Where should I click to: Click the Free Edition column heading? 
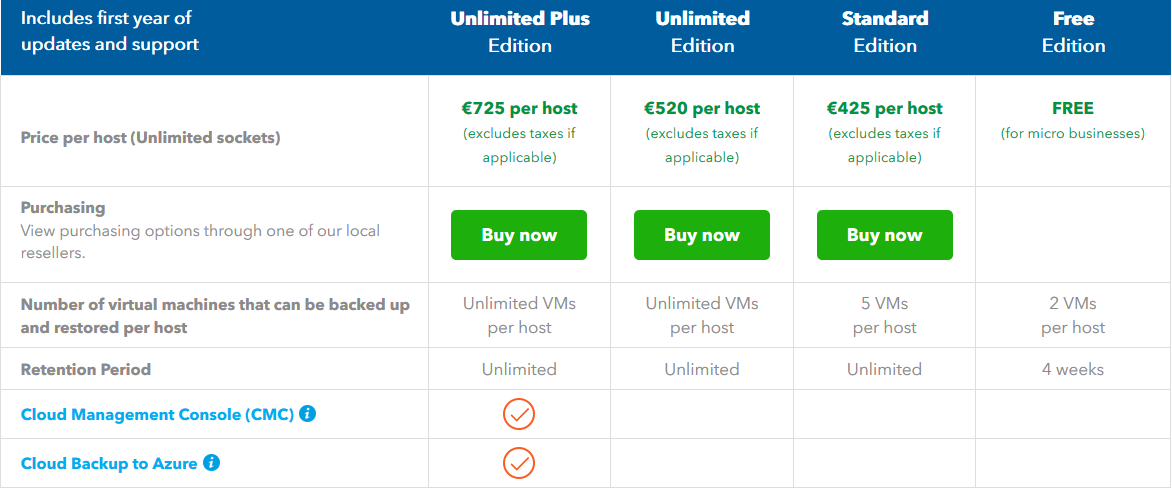coord(1073,32)
